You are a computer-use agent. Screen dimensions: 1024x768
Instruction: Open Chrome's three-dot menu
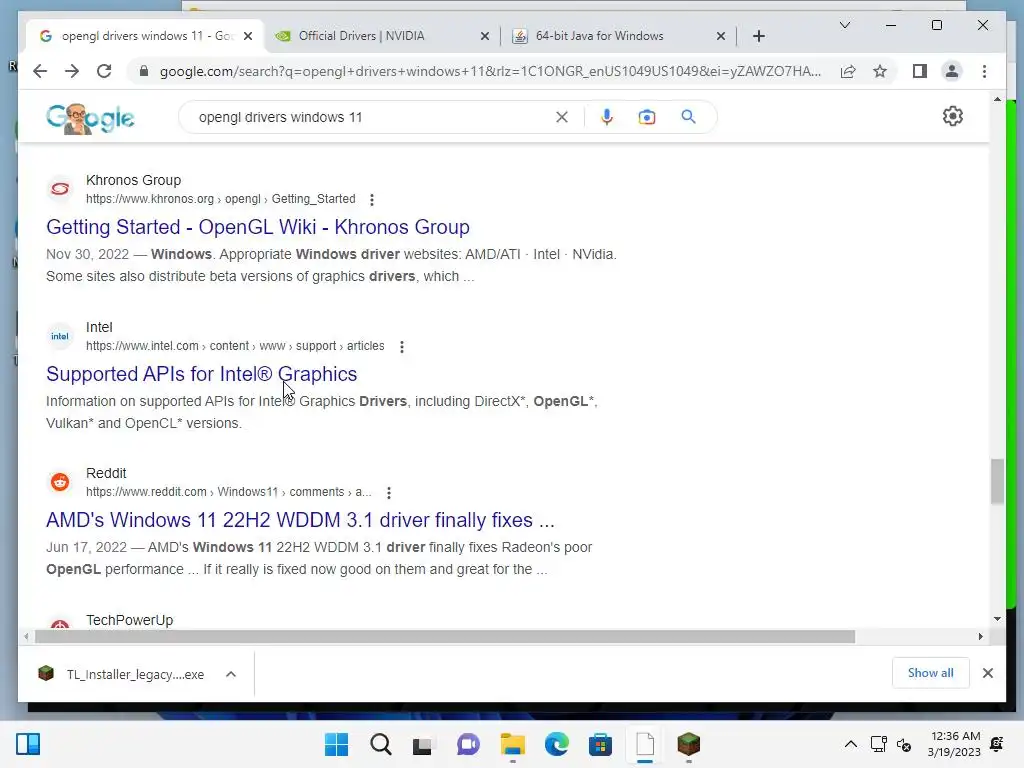[x=984, y=71]
